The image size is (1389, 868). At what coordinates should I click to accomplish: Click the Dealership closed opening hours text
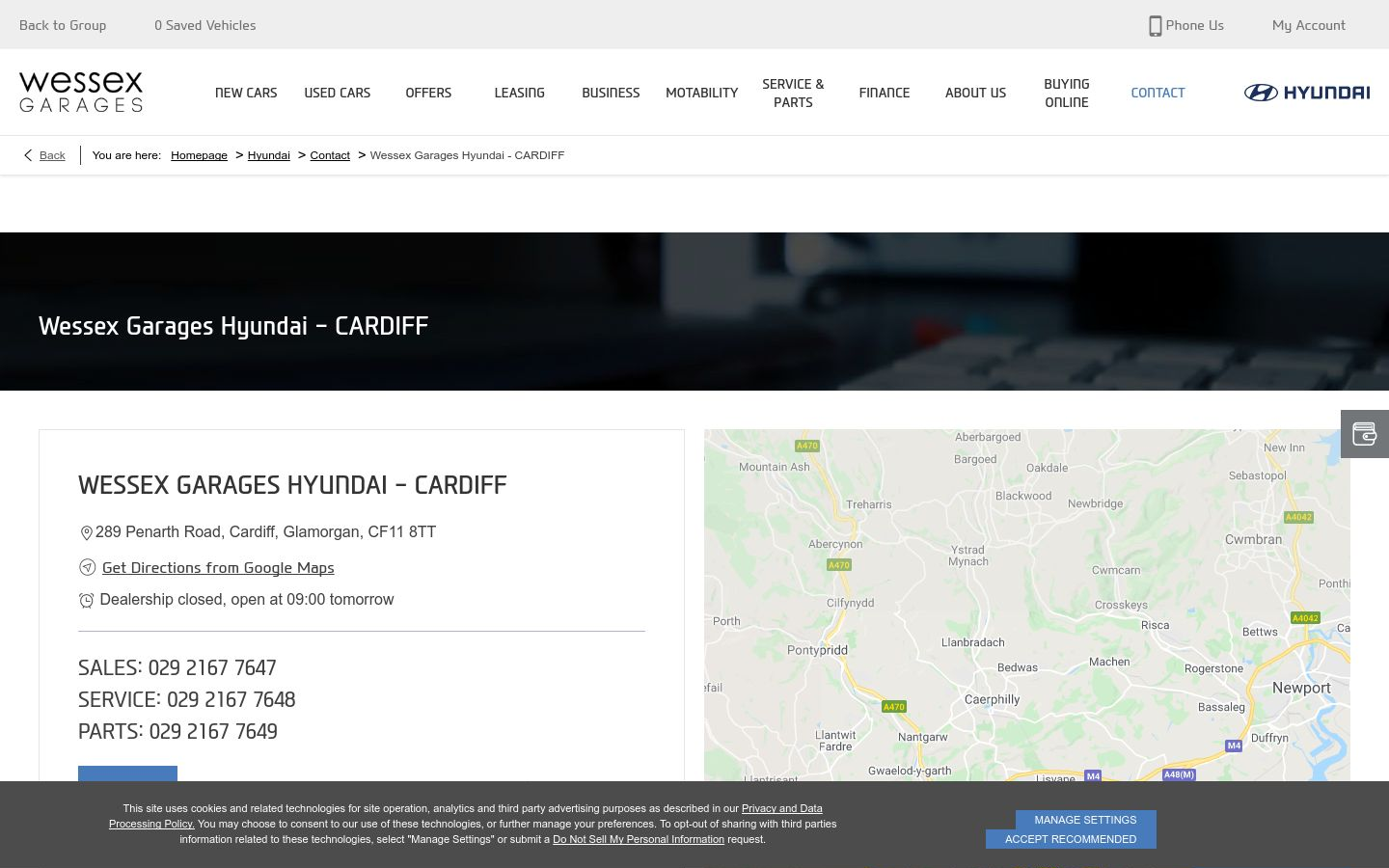click(x=247, y=599)
